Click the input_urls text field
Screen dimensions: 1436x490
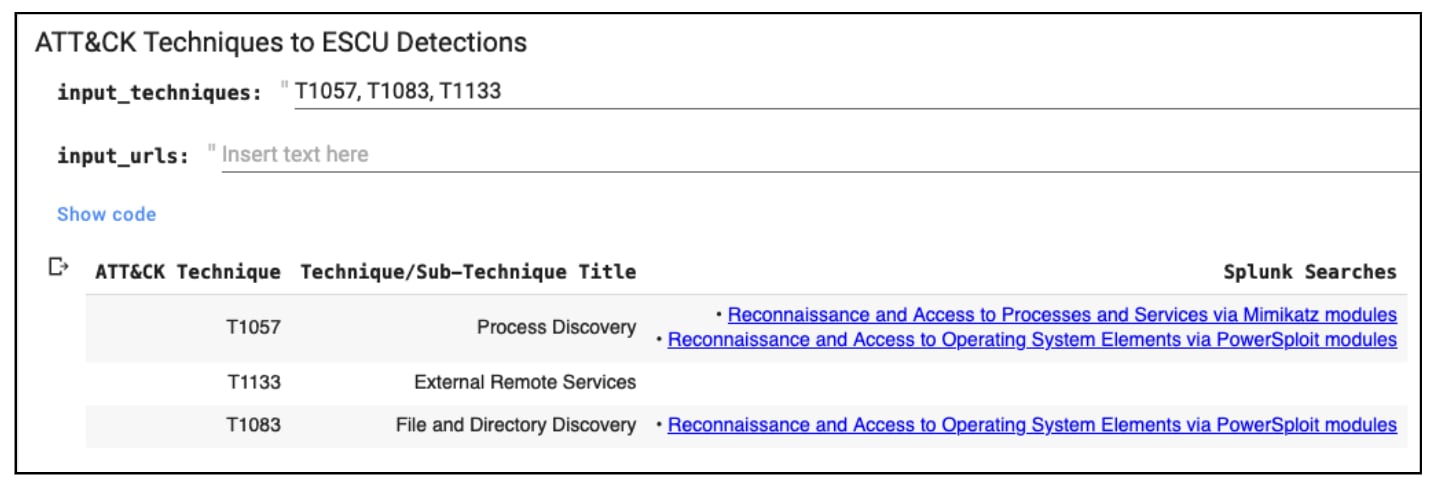820,155
